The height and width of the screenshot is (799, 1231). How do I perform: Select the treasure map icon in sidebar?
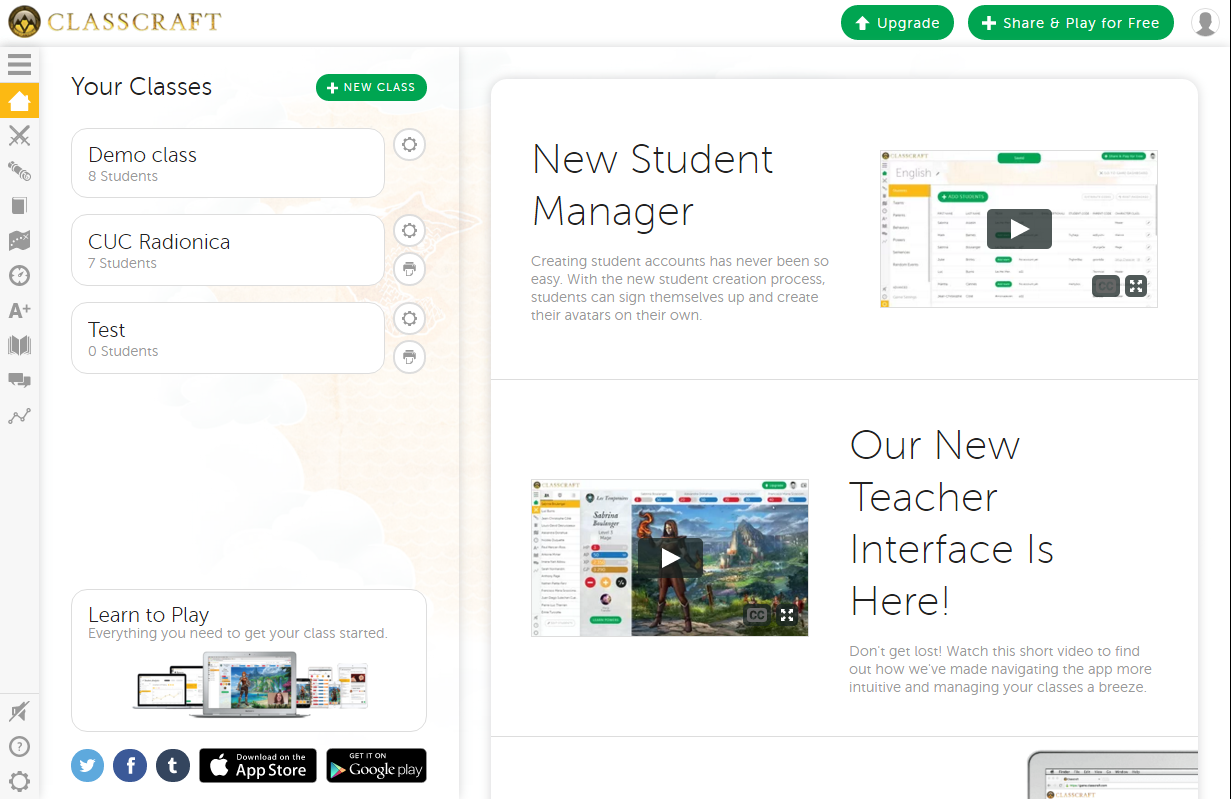19,240
